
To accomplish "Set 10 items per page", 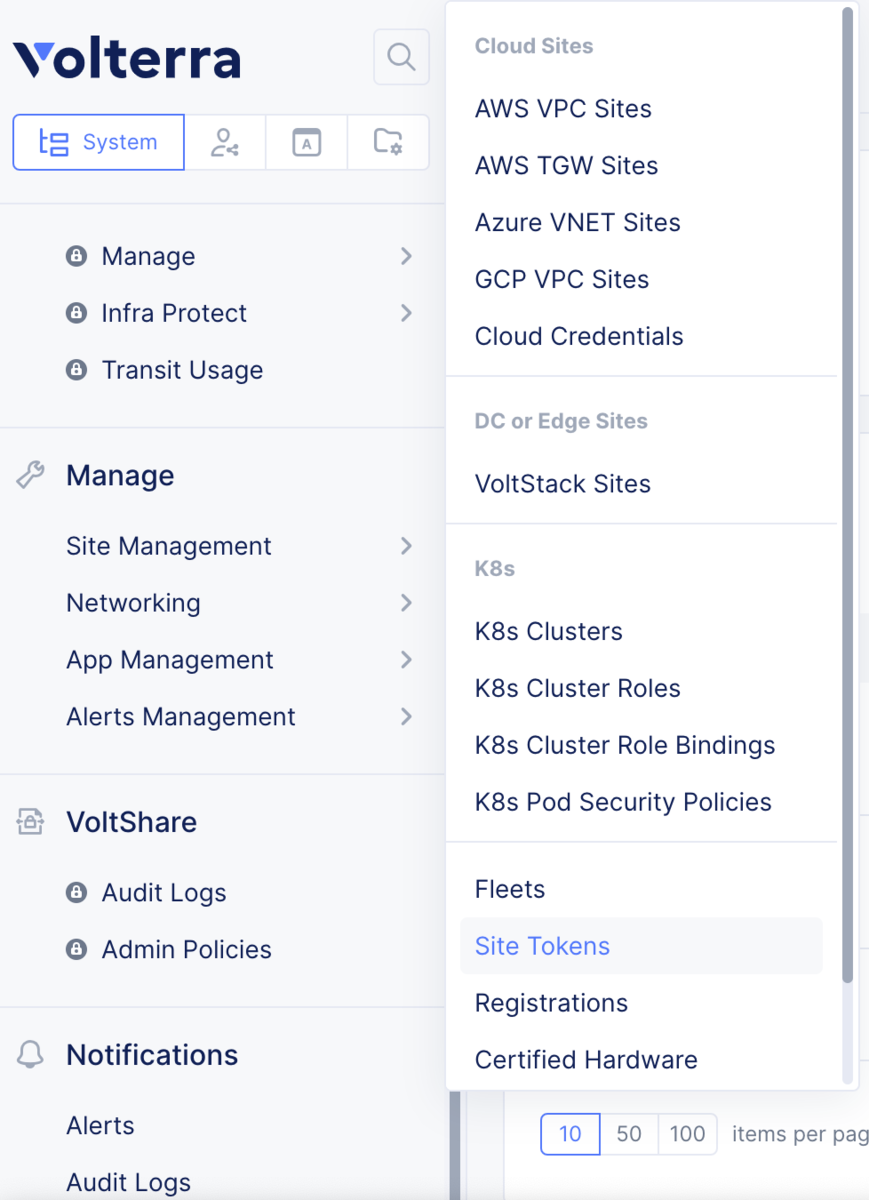I will [x=570, y=1134].
